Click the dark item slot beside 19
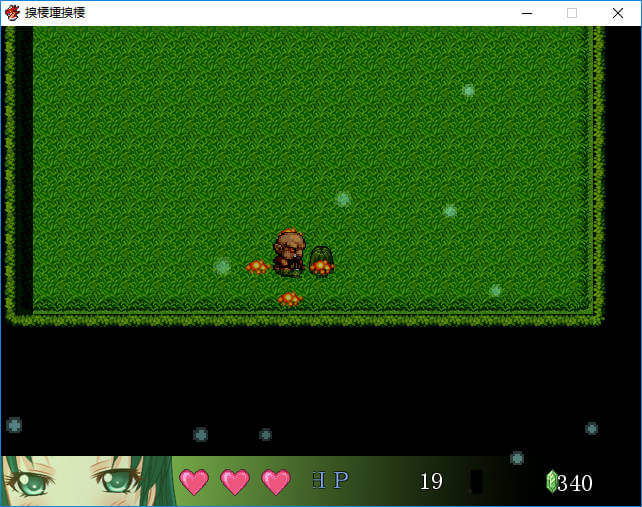 point(477,482)
